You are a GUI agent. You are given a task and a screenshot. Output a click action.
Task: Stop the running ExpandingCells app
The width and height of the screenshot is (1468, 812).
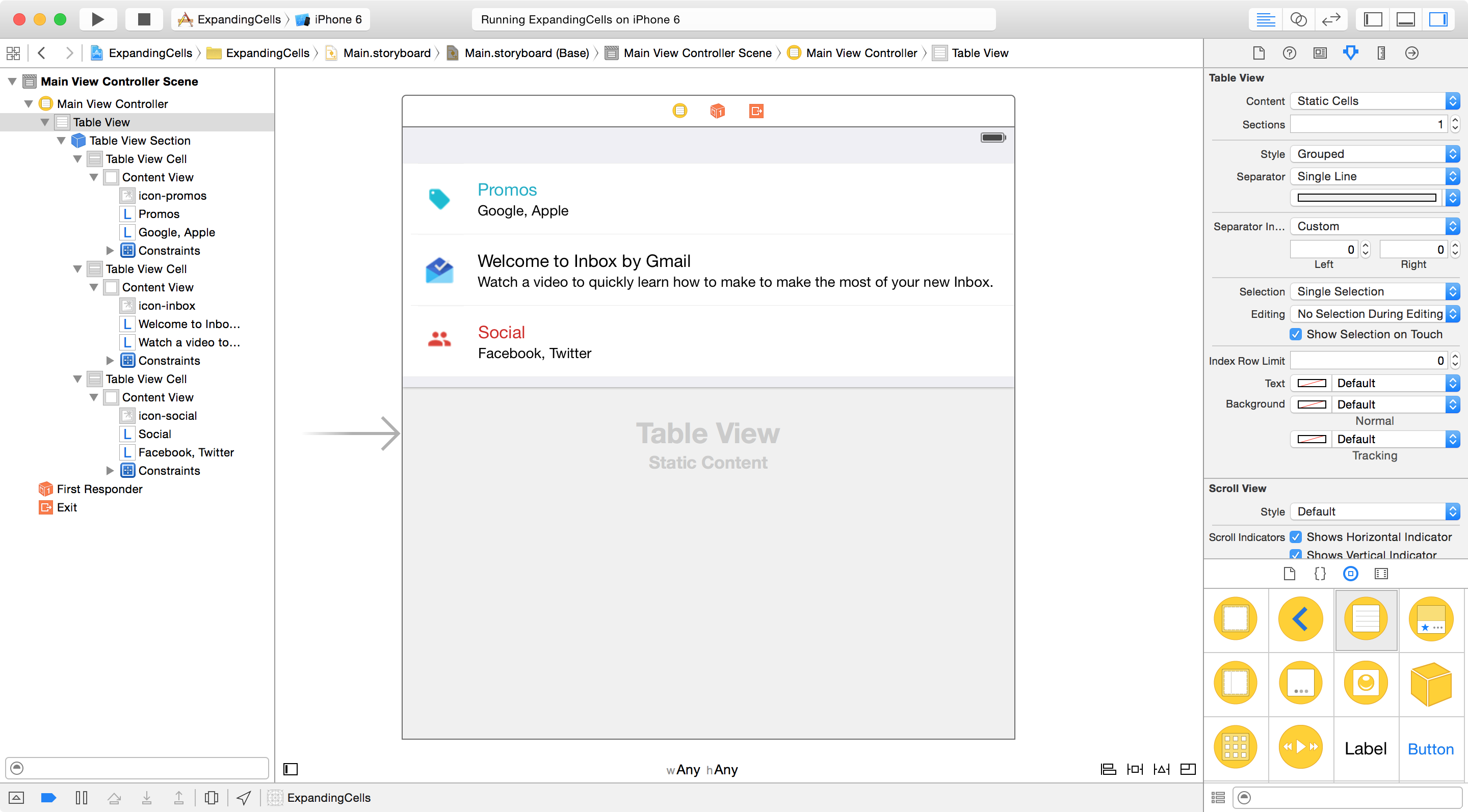pos(144,19)
